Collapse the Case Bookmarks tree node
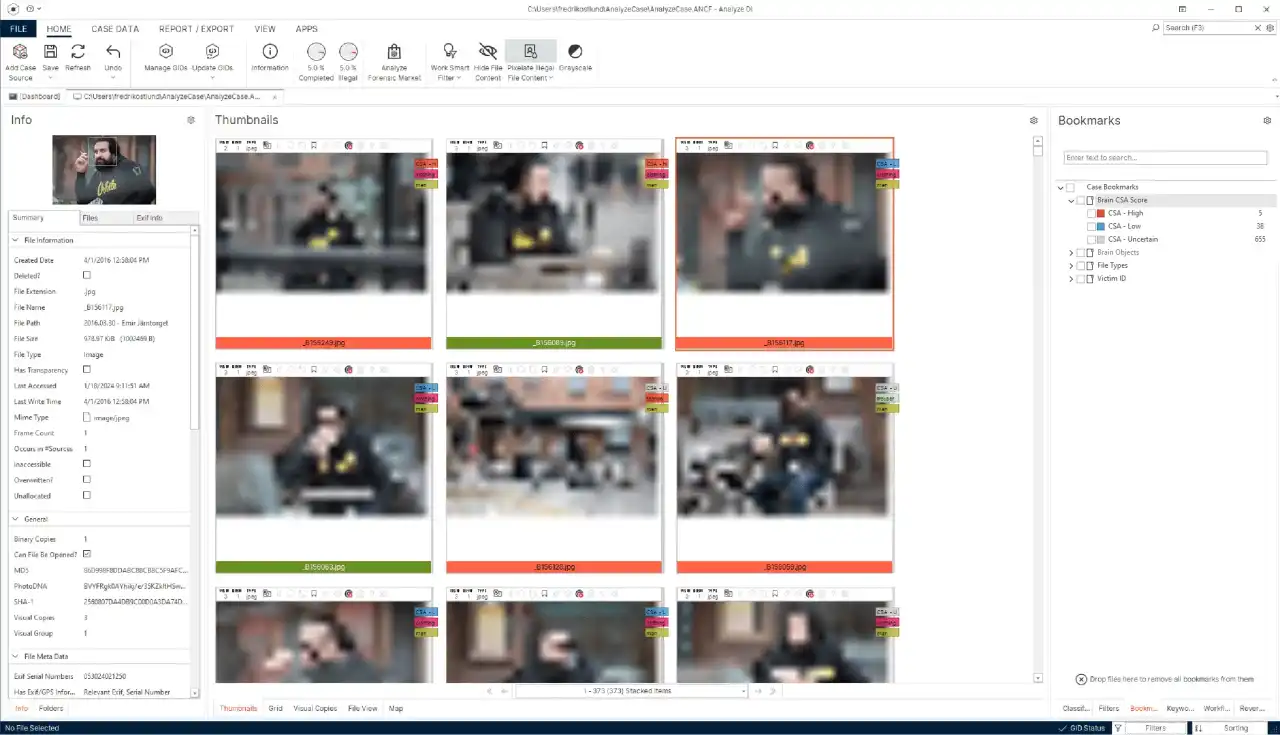 [x=1060, y=187]
